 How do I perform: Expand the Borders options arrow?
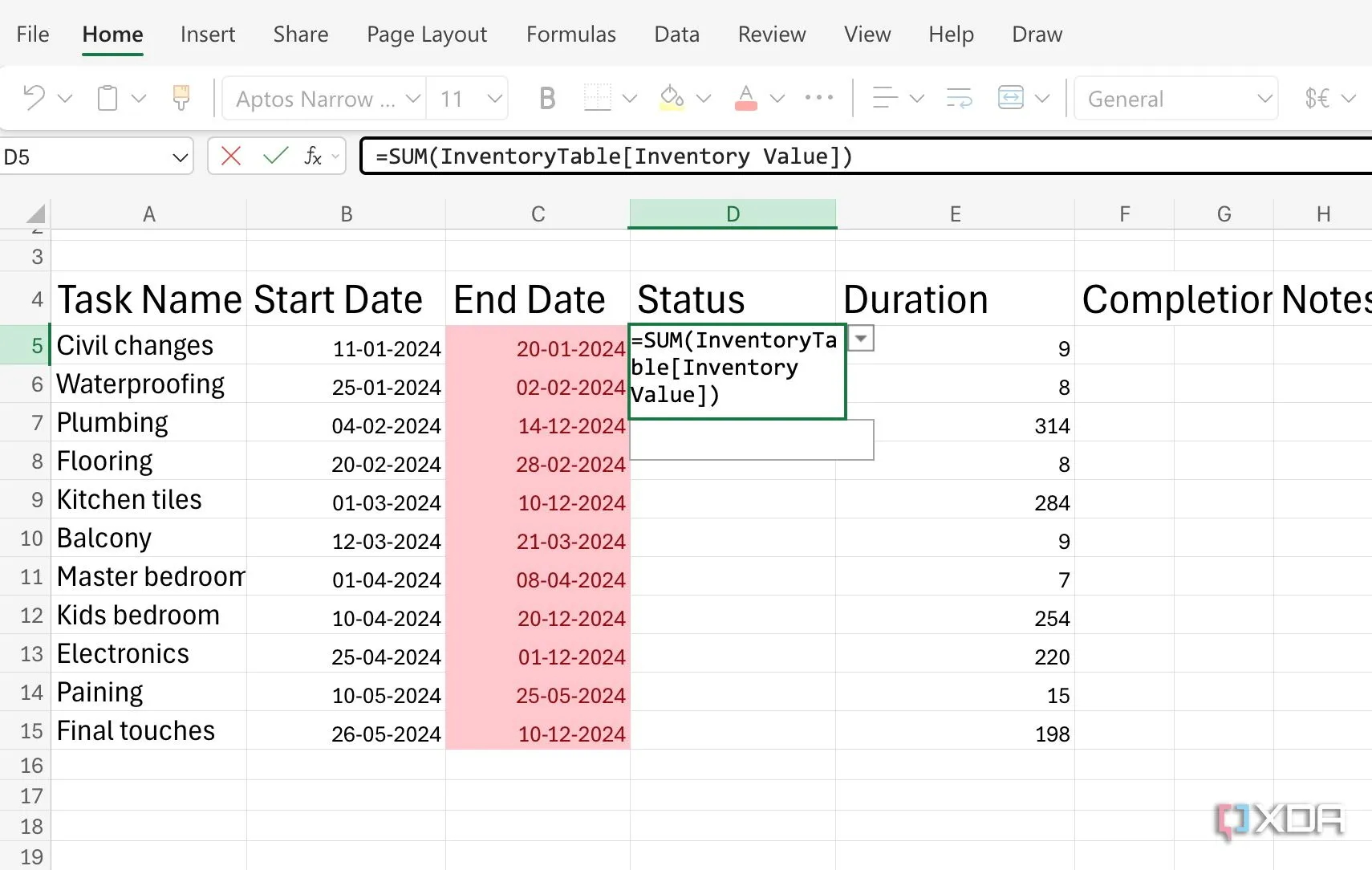pos(630,99)
